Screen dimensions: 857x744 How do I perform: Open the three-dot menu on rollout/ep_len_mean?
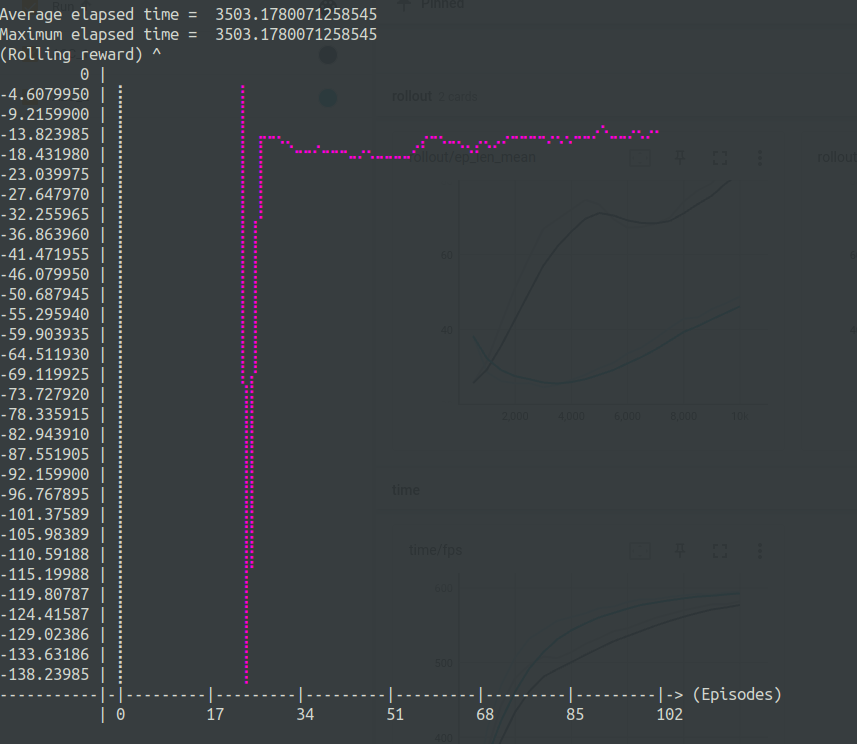point(759,157)
